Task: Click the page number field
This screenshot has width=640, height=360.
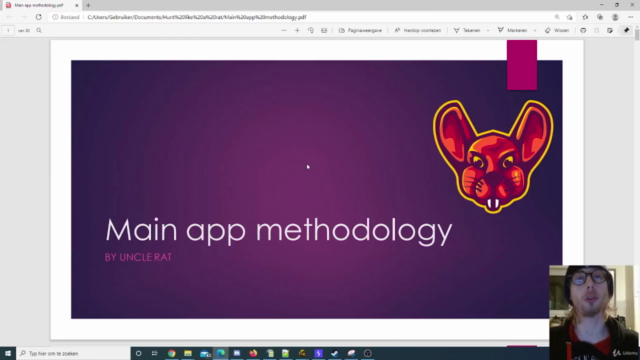Action: pyautogui.click(x=8, y=30)
